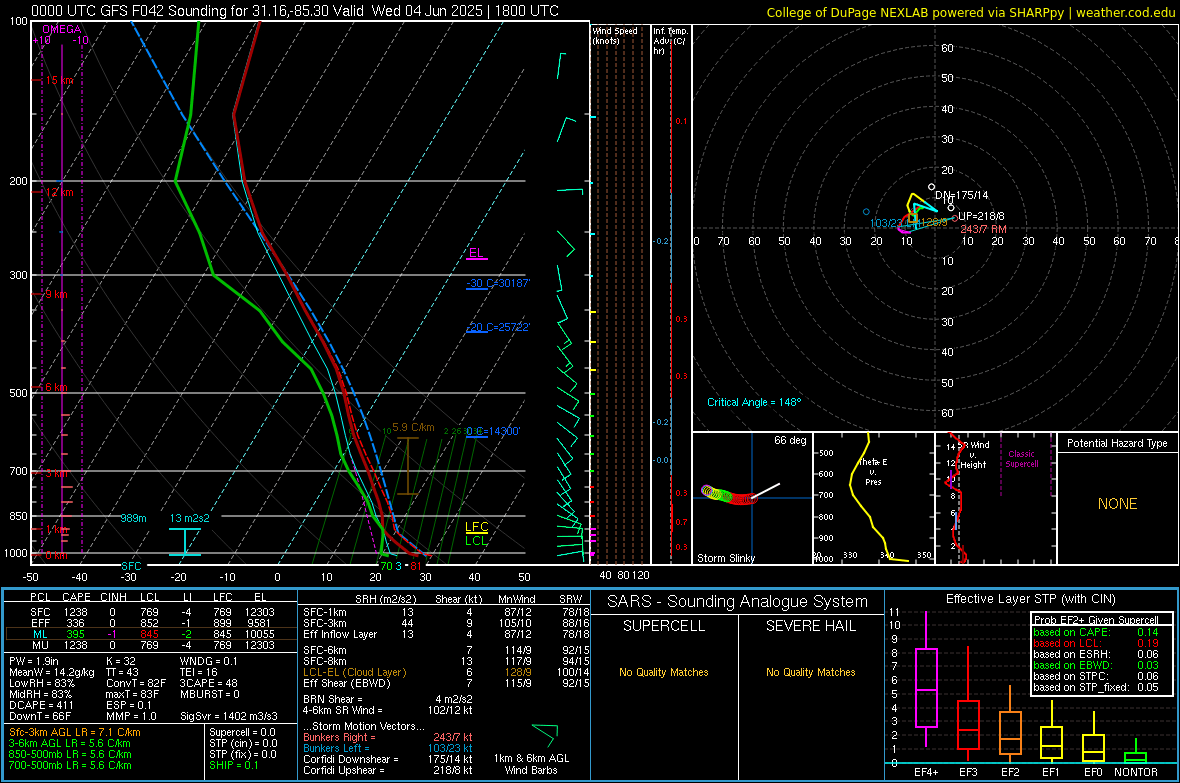Click 'based on STP_fixed:' probability line
1180x783 pixels.
coord(1096,687)
